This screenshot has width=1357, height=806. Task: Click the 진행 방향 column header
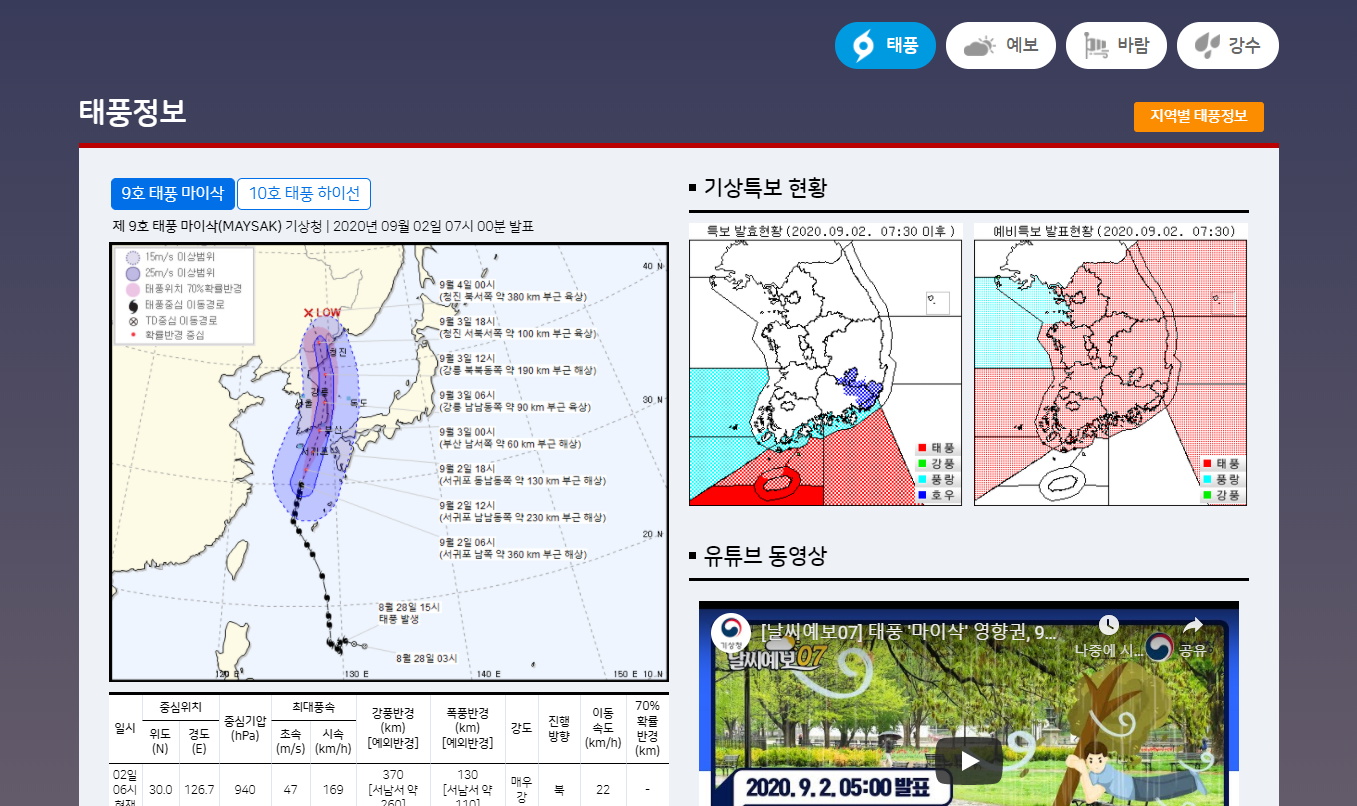pos(559,728)
